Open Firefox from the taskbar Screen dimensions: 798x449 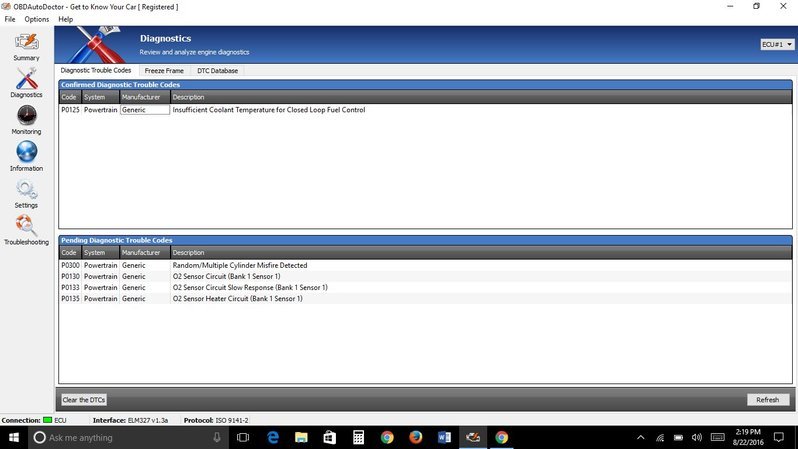coord(416,437)
